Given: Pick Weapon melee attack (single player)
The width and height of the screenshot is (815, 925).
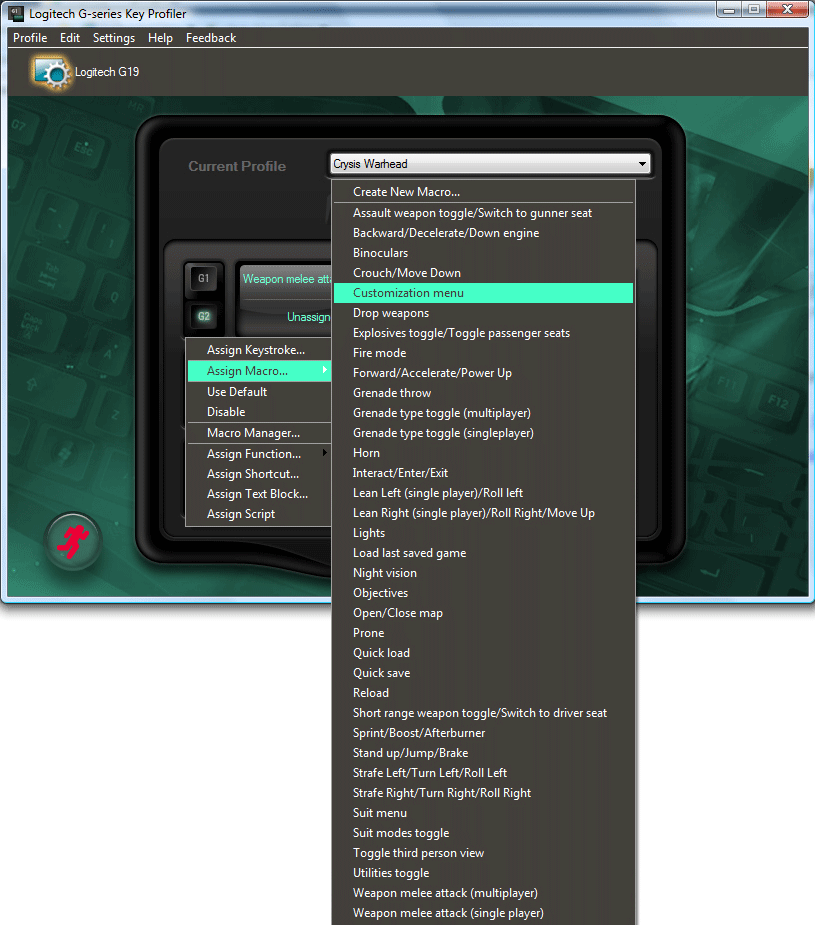Looking at the screenshot, I should [484, 913].
